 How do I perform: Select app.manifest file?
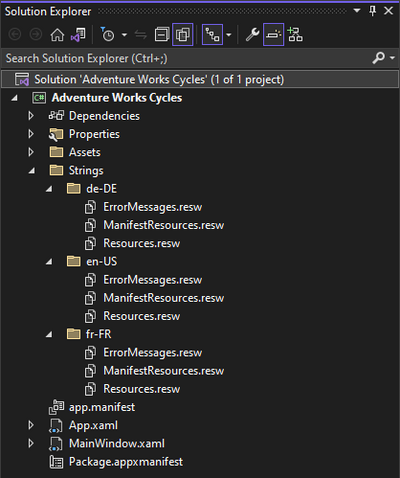tap(102, 407)
